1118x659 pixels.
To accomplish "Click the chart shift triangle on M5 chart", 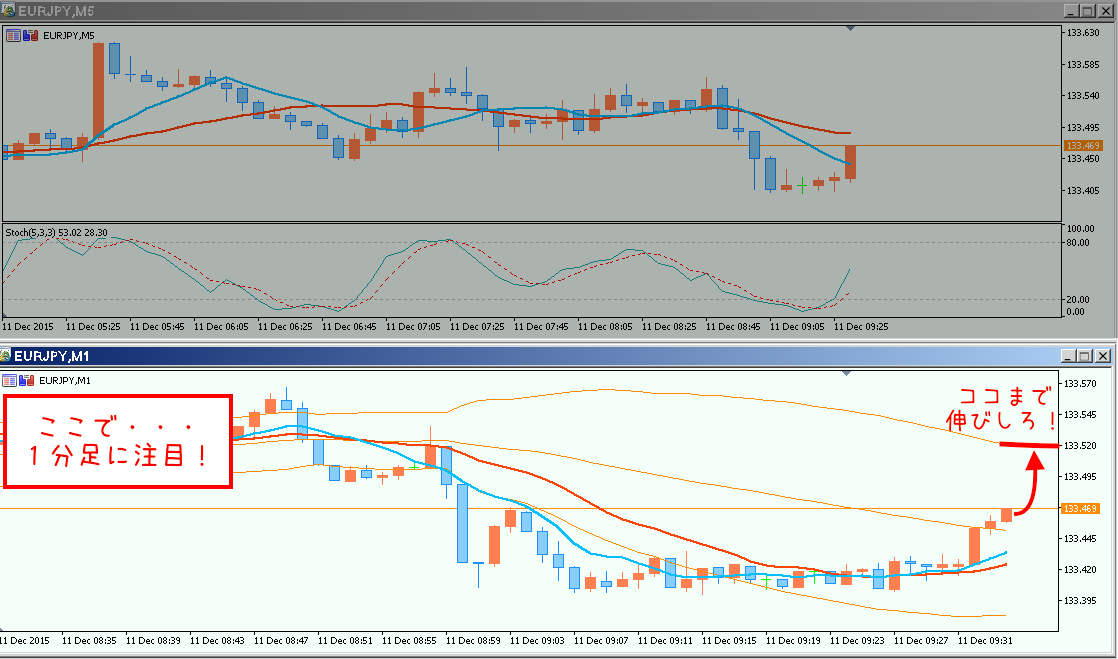I will (849, 28).
